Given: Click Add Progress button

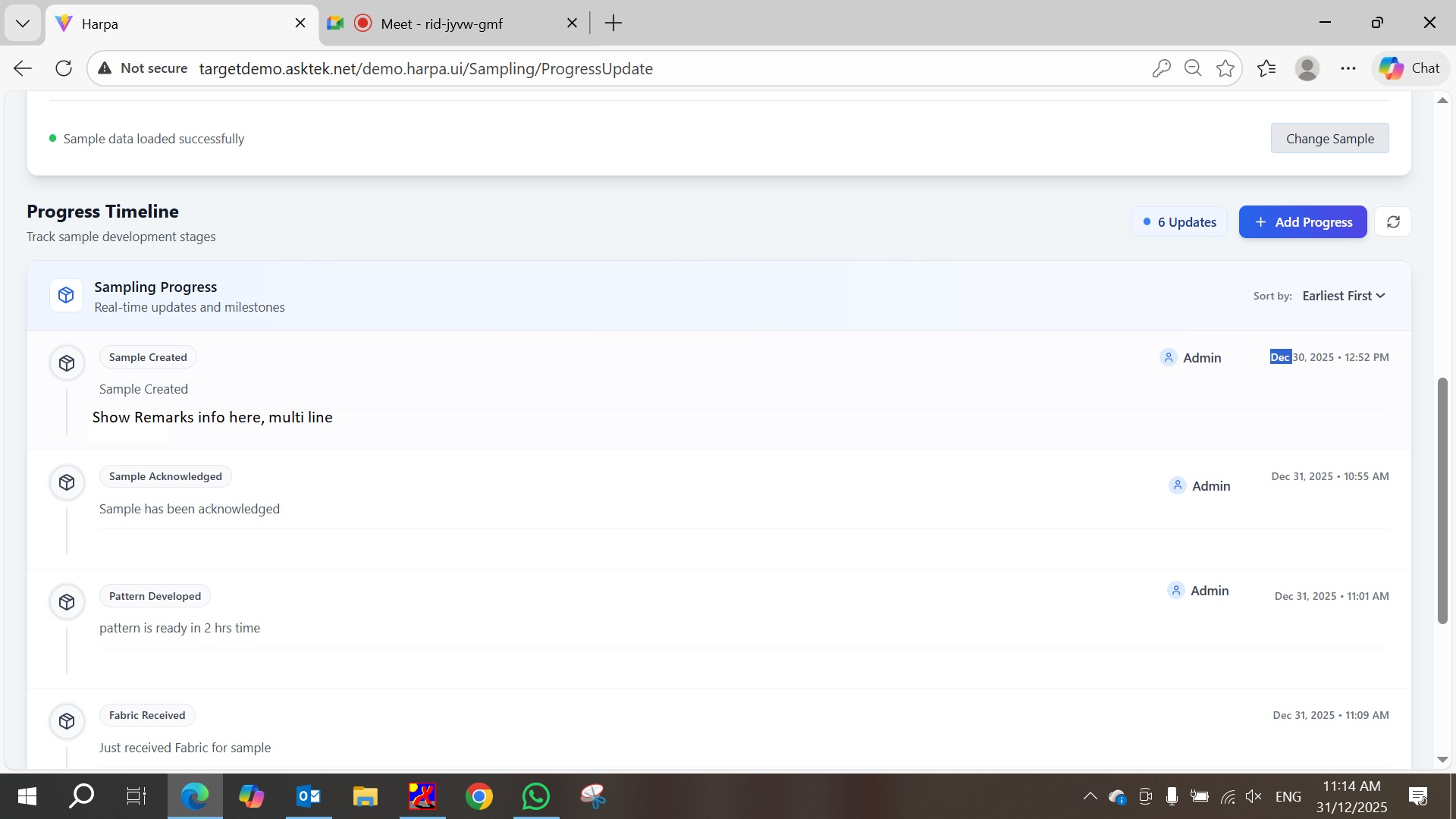Looking at the screenshot, I should [x=1302, y=222].
